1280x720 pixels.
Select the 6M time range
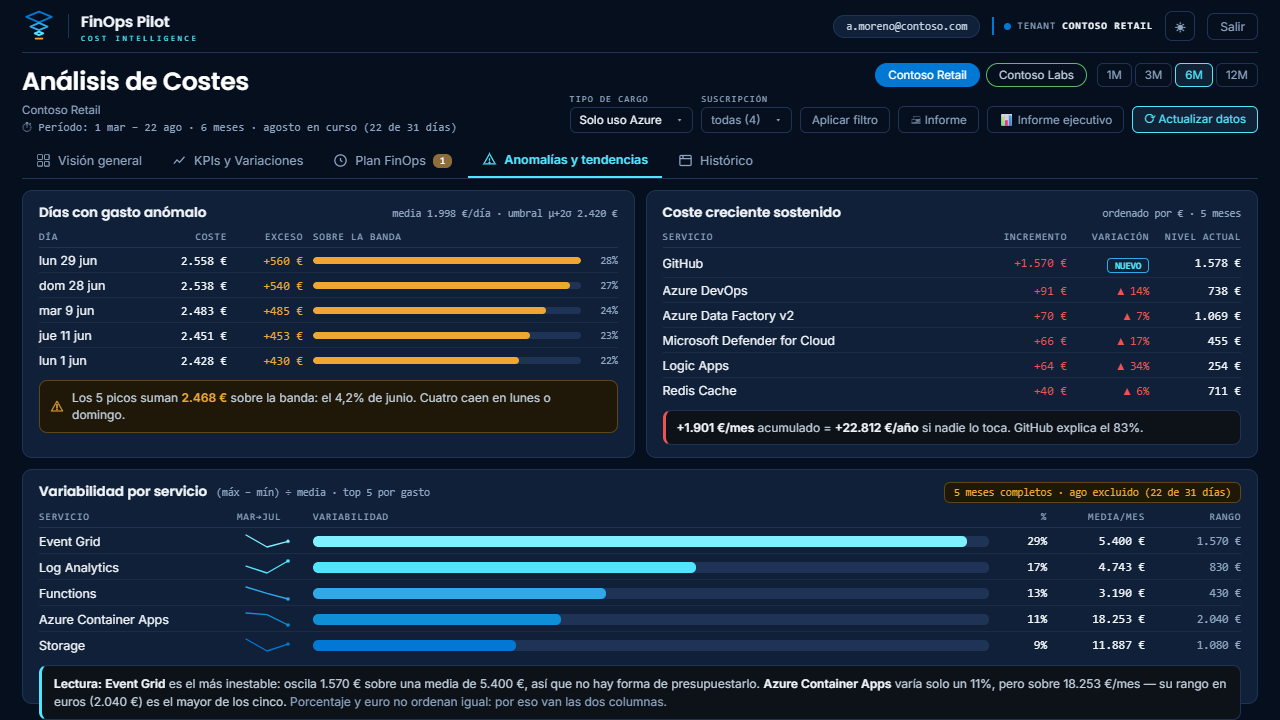(1194, 75)
